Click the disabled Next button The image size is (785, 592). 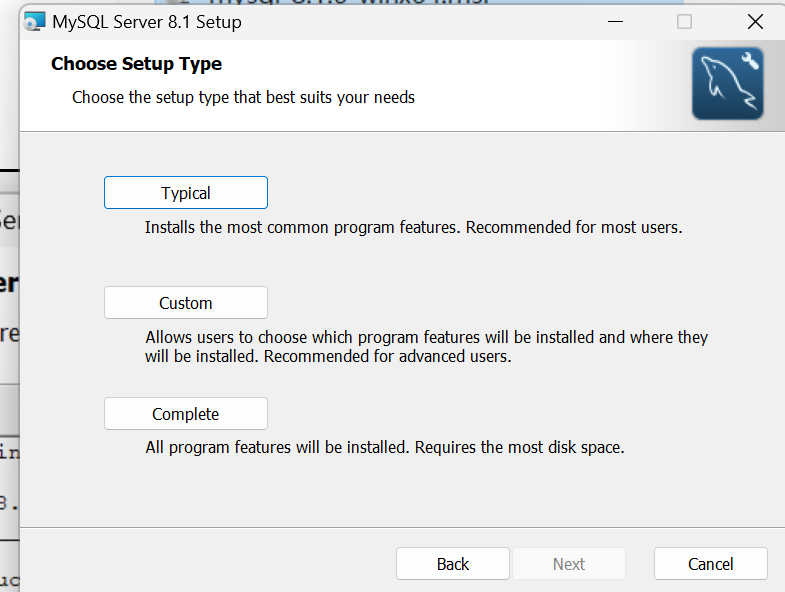point(569,564)
